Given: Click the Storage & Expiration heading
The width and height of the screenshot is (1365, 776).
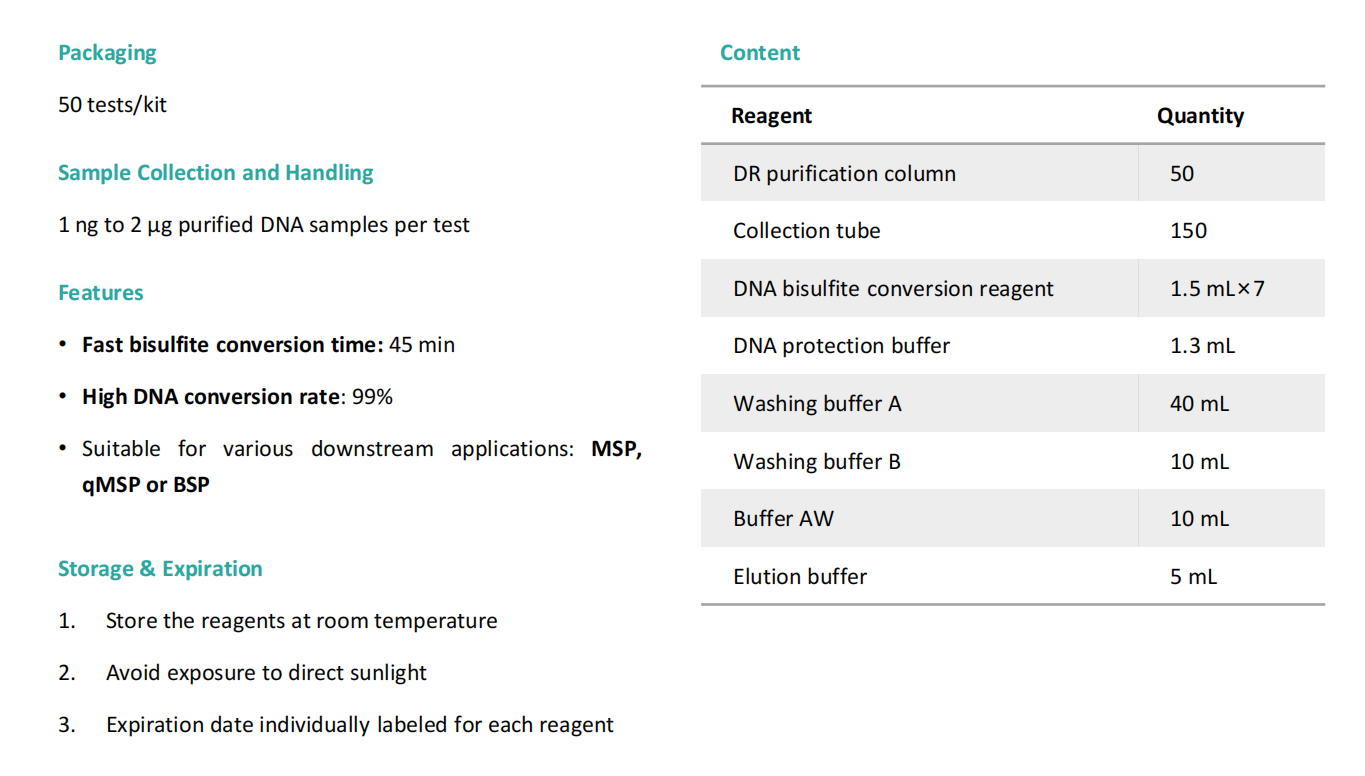Looking at the screenshot, I should pyautogui.click(x=160, y=569).
